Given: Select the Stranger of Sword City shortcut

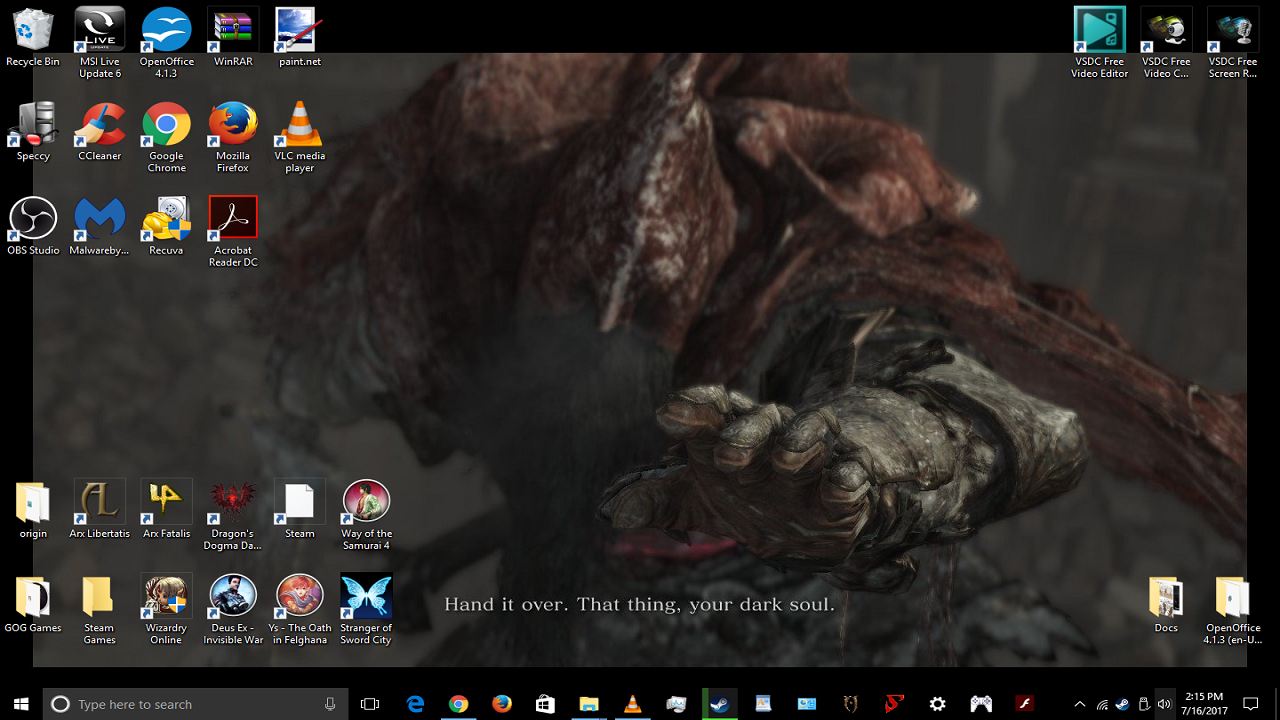Looking at the screenshot, I should click(x=366, y=609).
